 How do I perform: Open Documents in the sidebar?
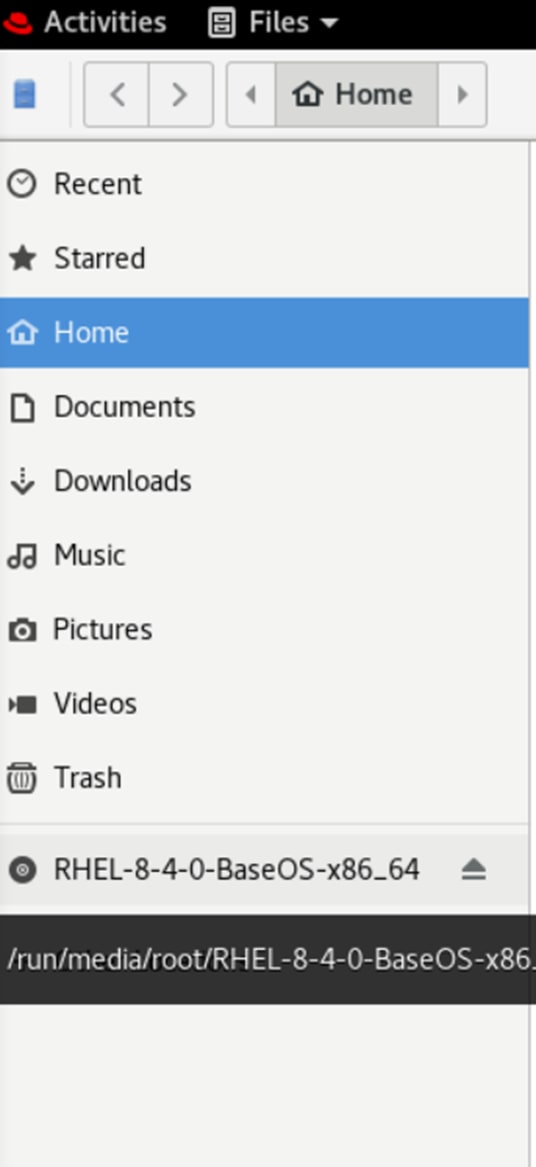point(264,407)
